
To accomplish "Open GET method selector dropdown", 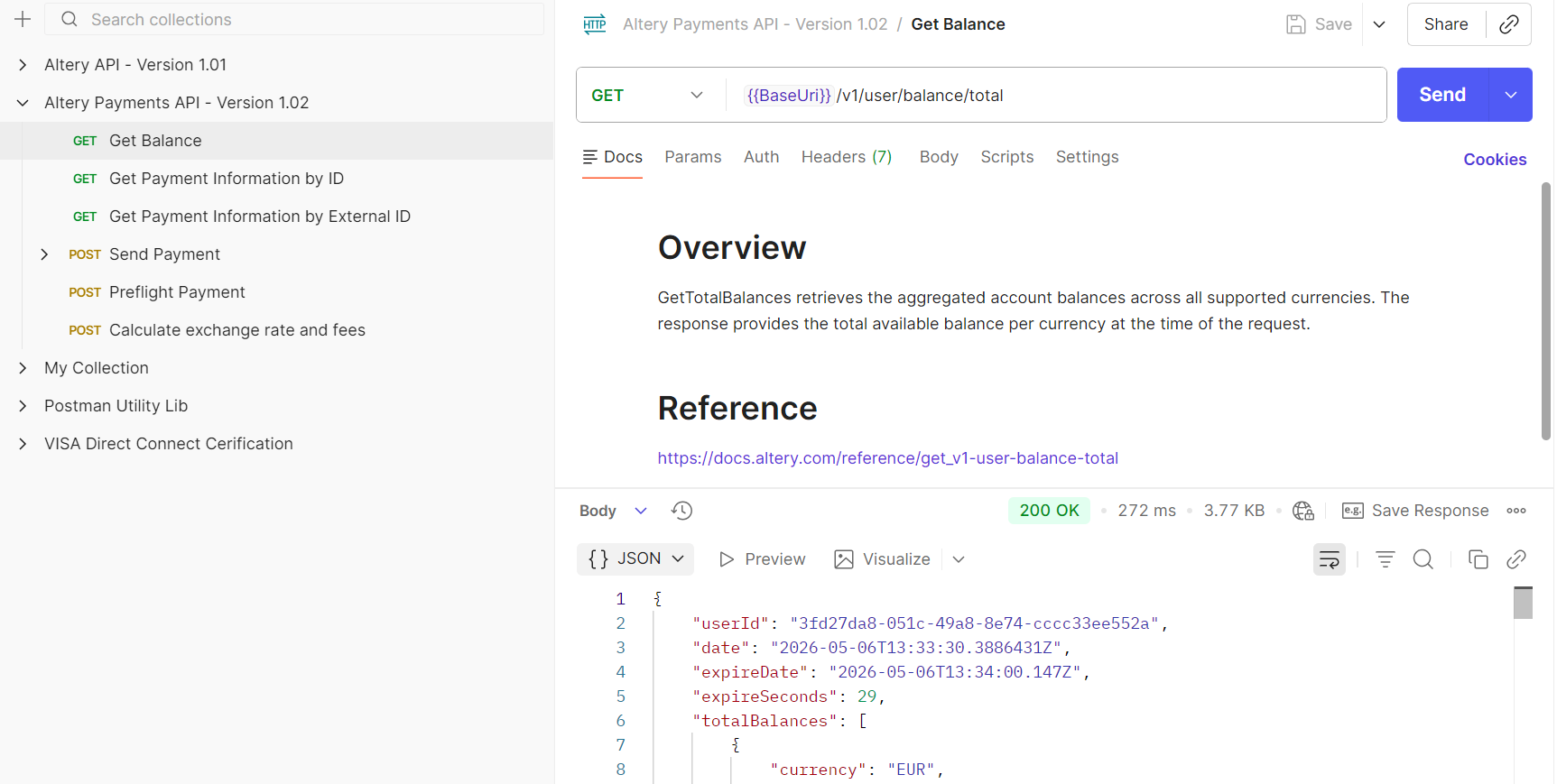I will (x=647, y=96).
